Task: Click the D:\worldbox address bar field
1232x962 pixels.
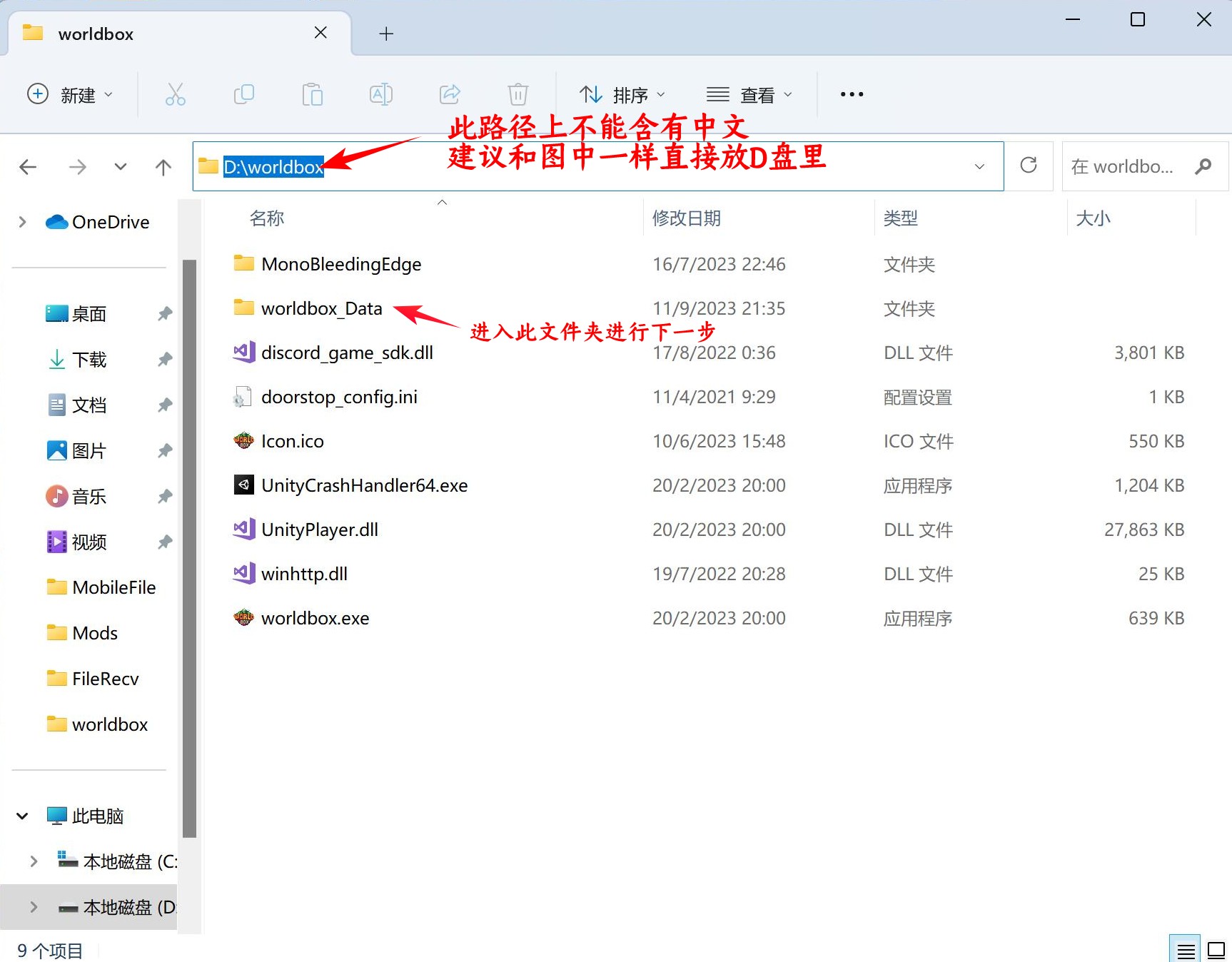Action: 598,166
